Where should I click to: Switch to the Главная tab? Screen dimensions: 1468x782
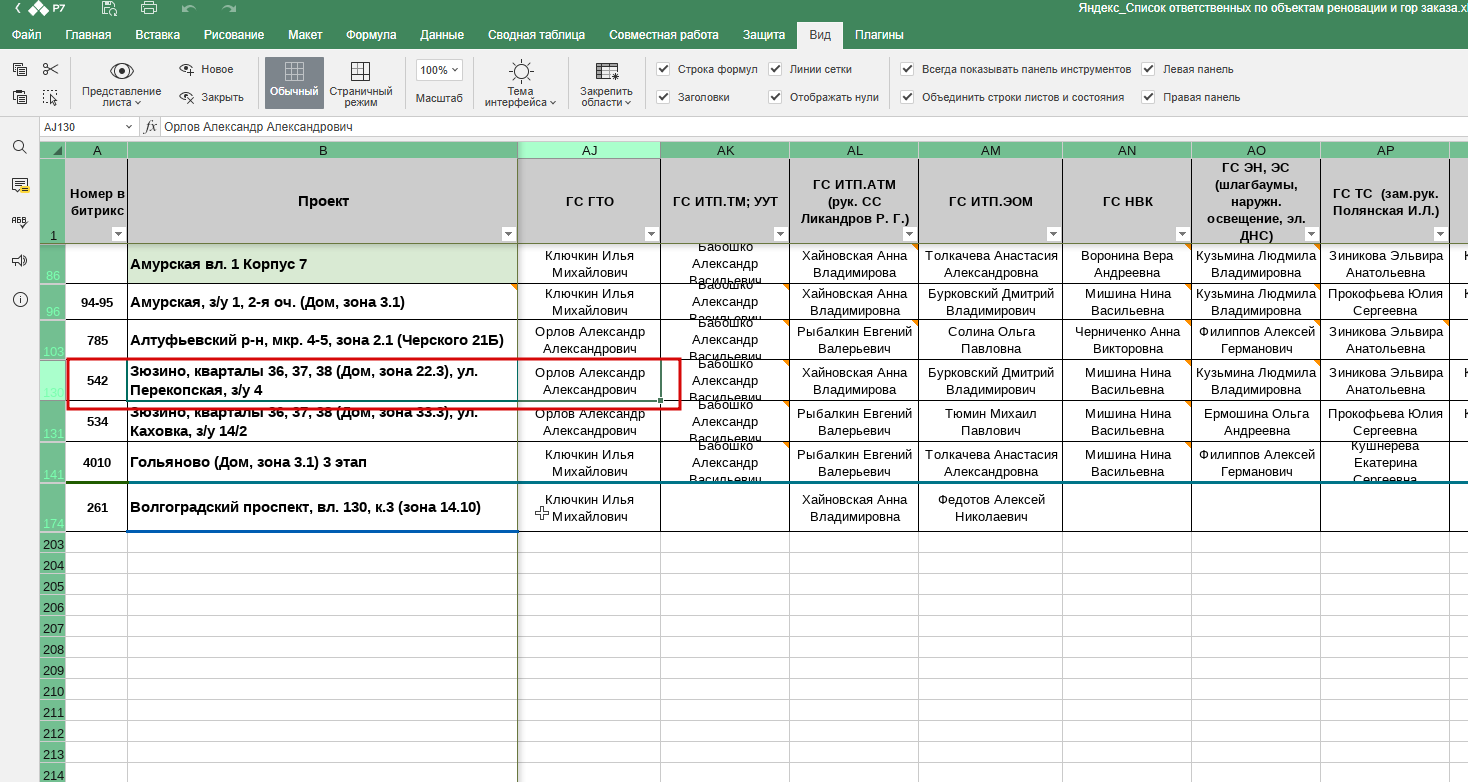coord(88,35)
